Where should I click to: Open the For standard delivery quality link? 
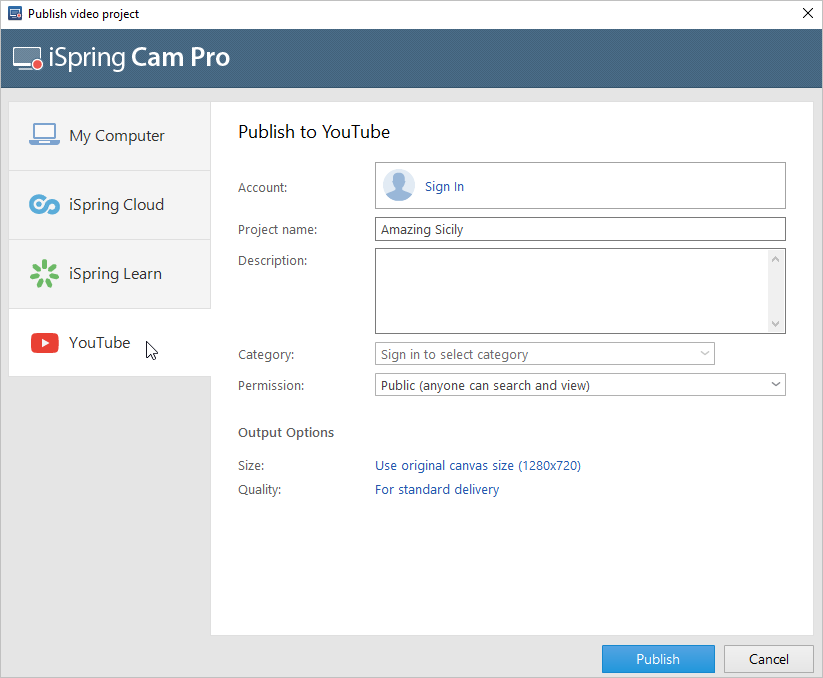pos(437,490)
